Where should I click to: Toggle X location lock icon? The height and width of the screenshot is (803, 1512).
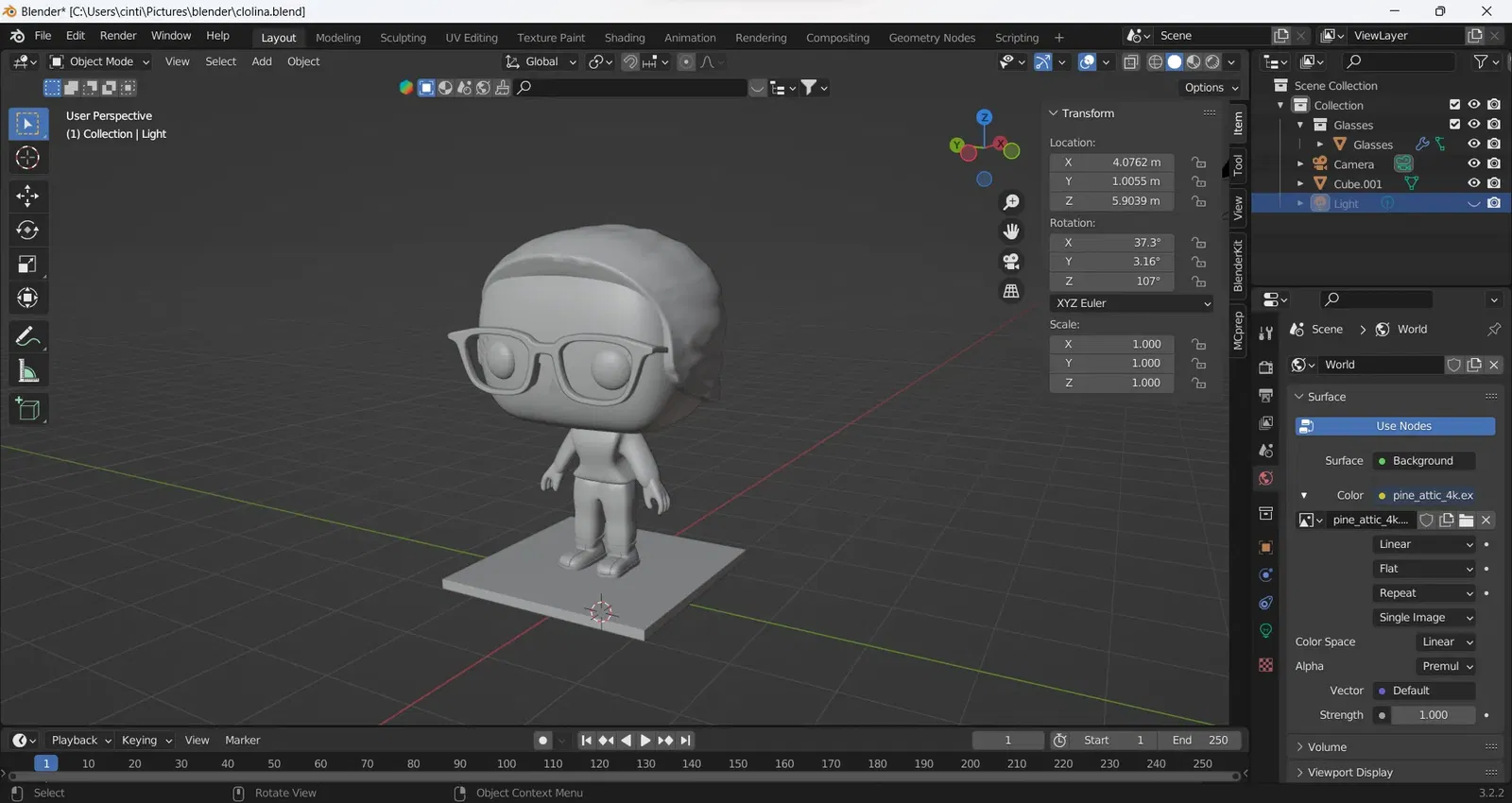1198,162
